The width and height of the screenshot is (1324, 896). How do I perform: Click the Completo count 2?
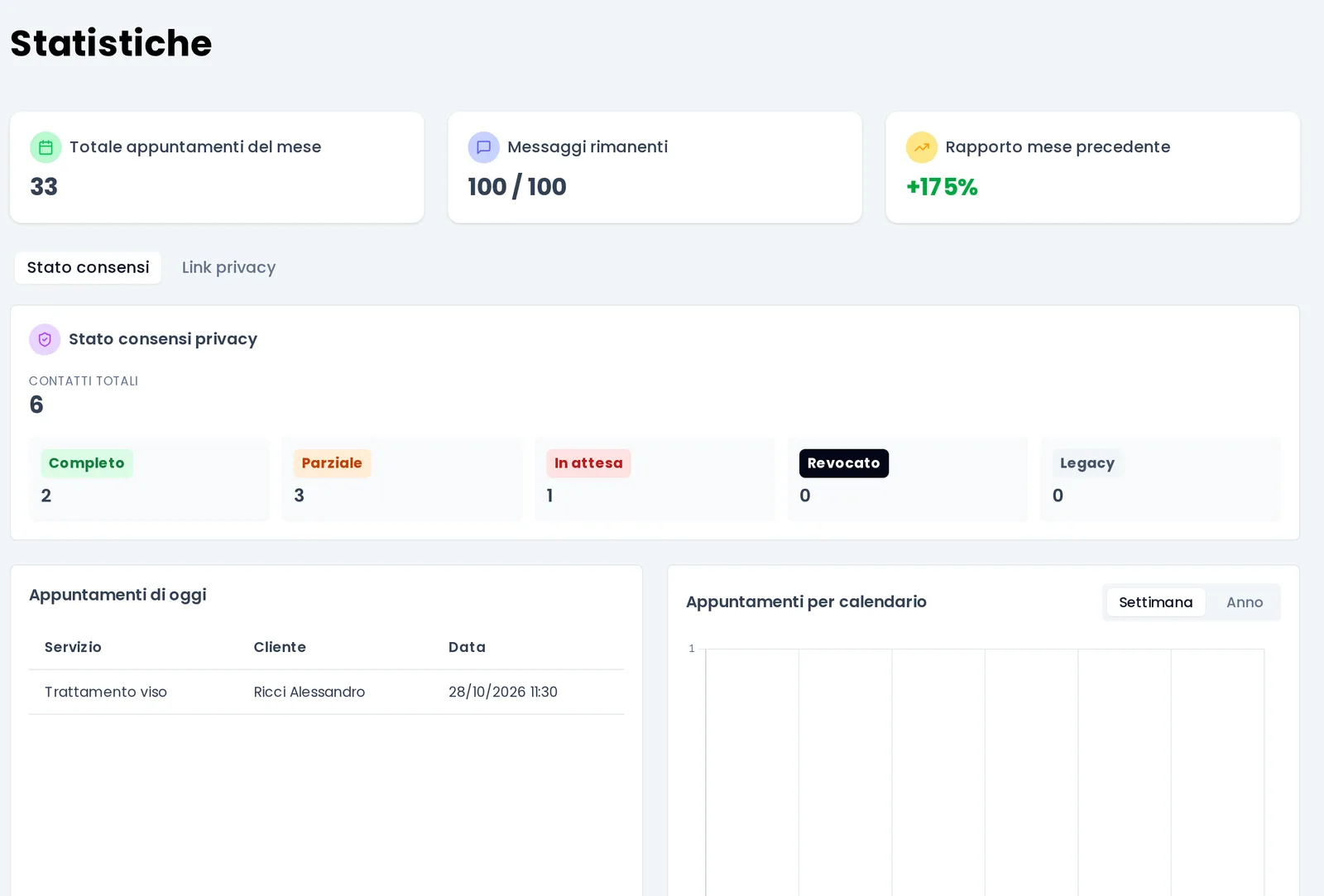[46, 496]
